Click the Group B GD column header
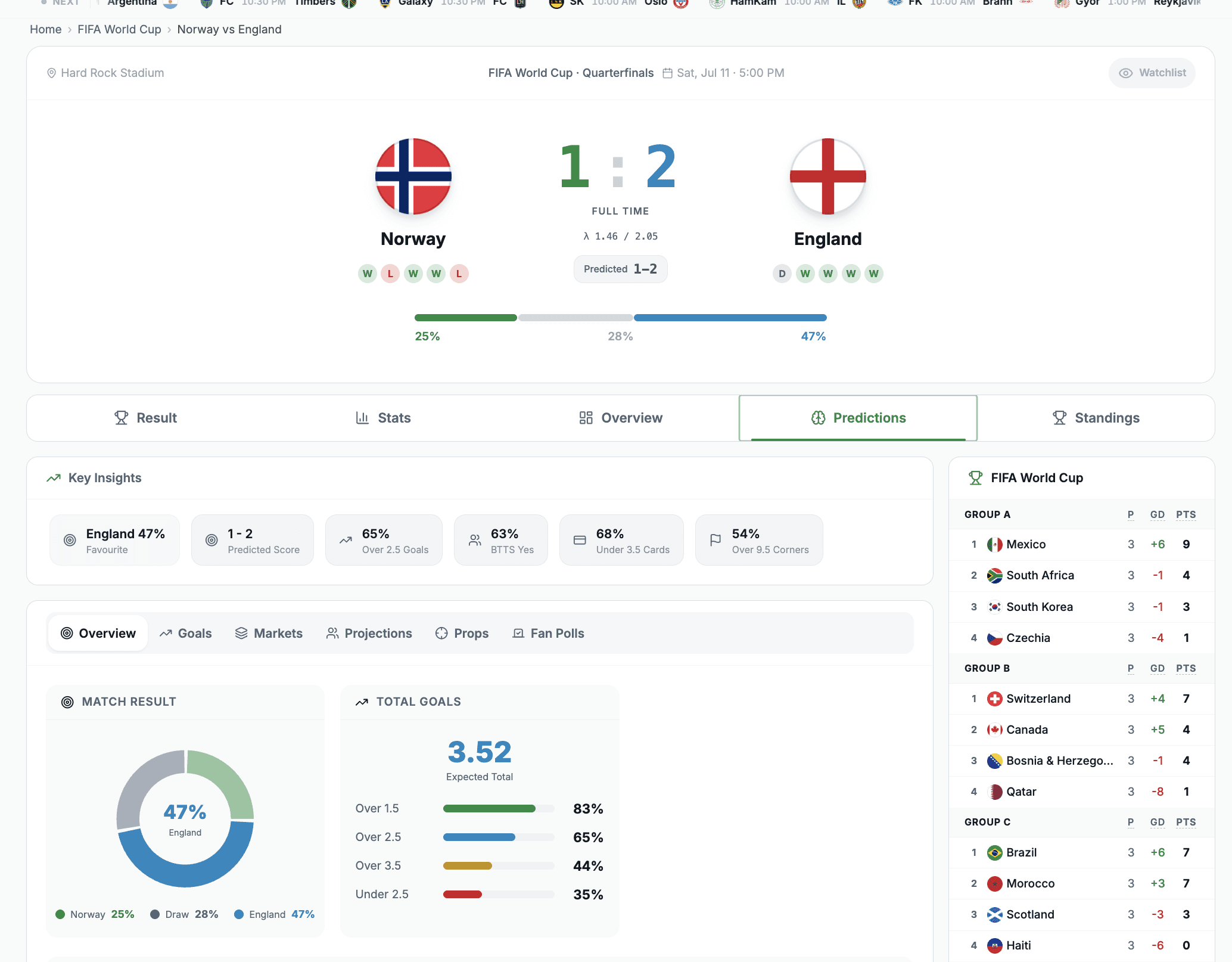Viewport: 1232px width, 962px height. [1157, 668]
